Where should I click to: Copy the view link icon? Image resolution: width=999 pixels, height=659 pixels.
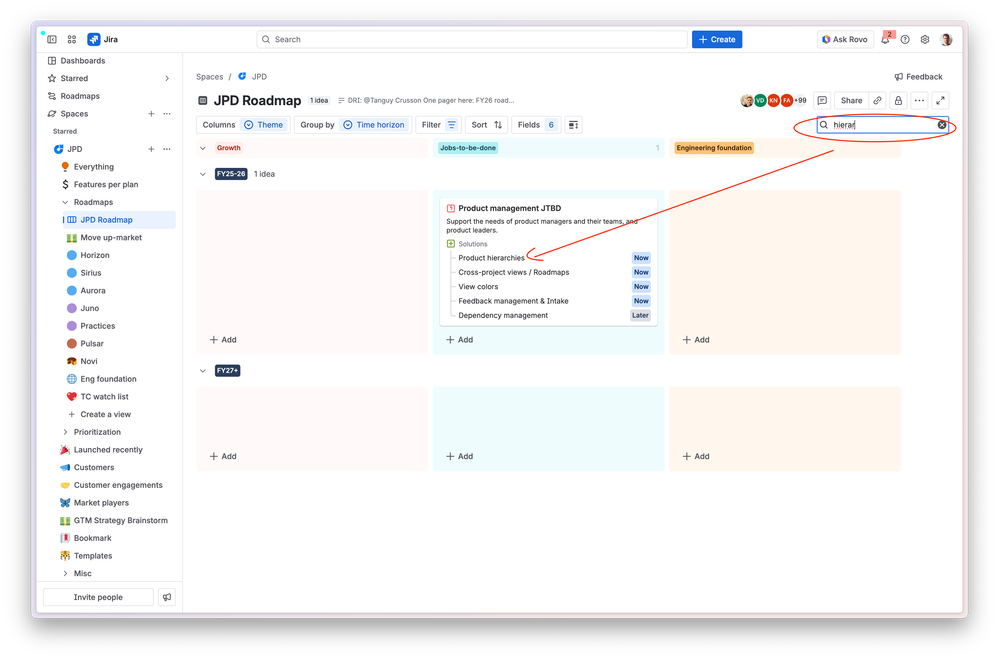[x=877, y=101]
